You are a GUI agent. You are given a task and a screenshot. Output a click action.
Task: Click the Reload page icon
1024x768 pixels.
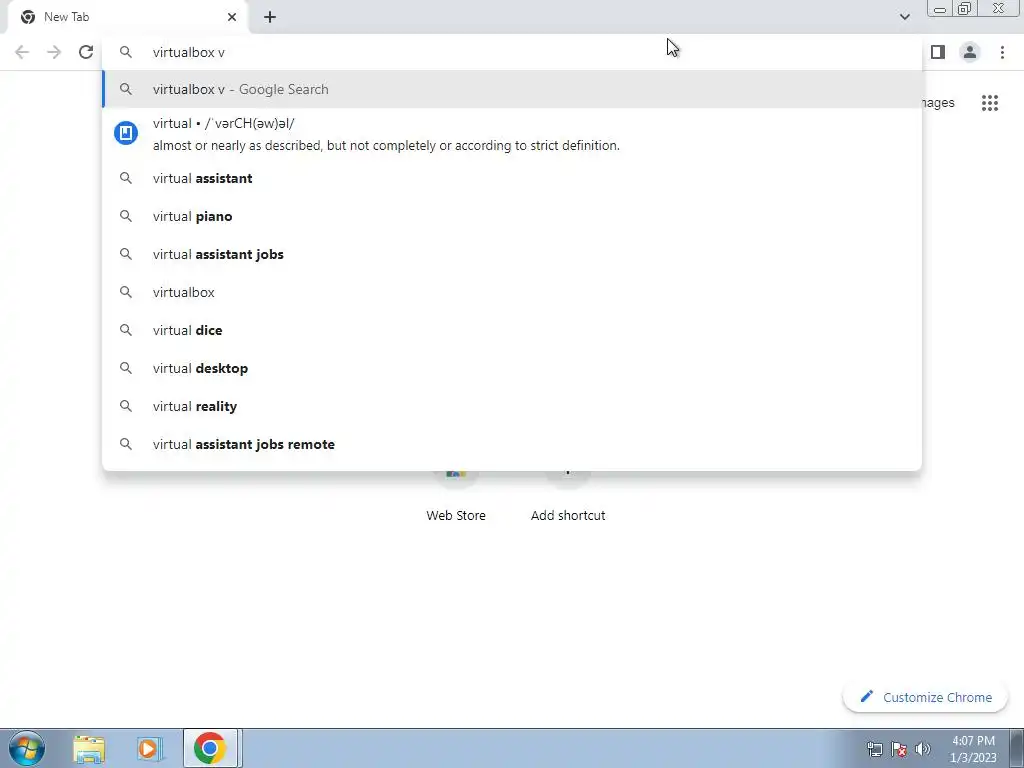click(86, 52)
